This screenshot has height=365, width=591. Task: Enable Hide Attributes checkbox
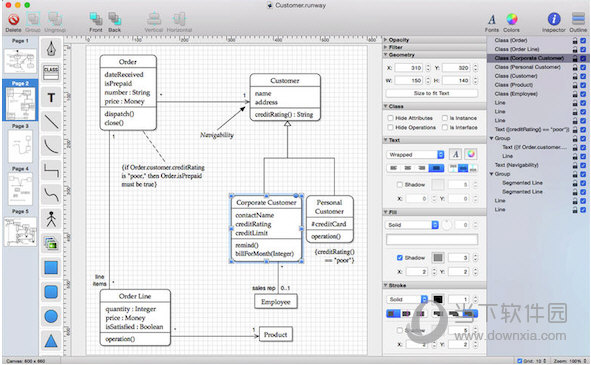click(x=390, y=118)
